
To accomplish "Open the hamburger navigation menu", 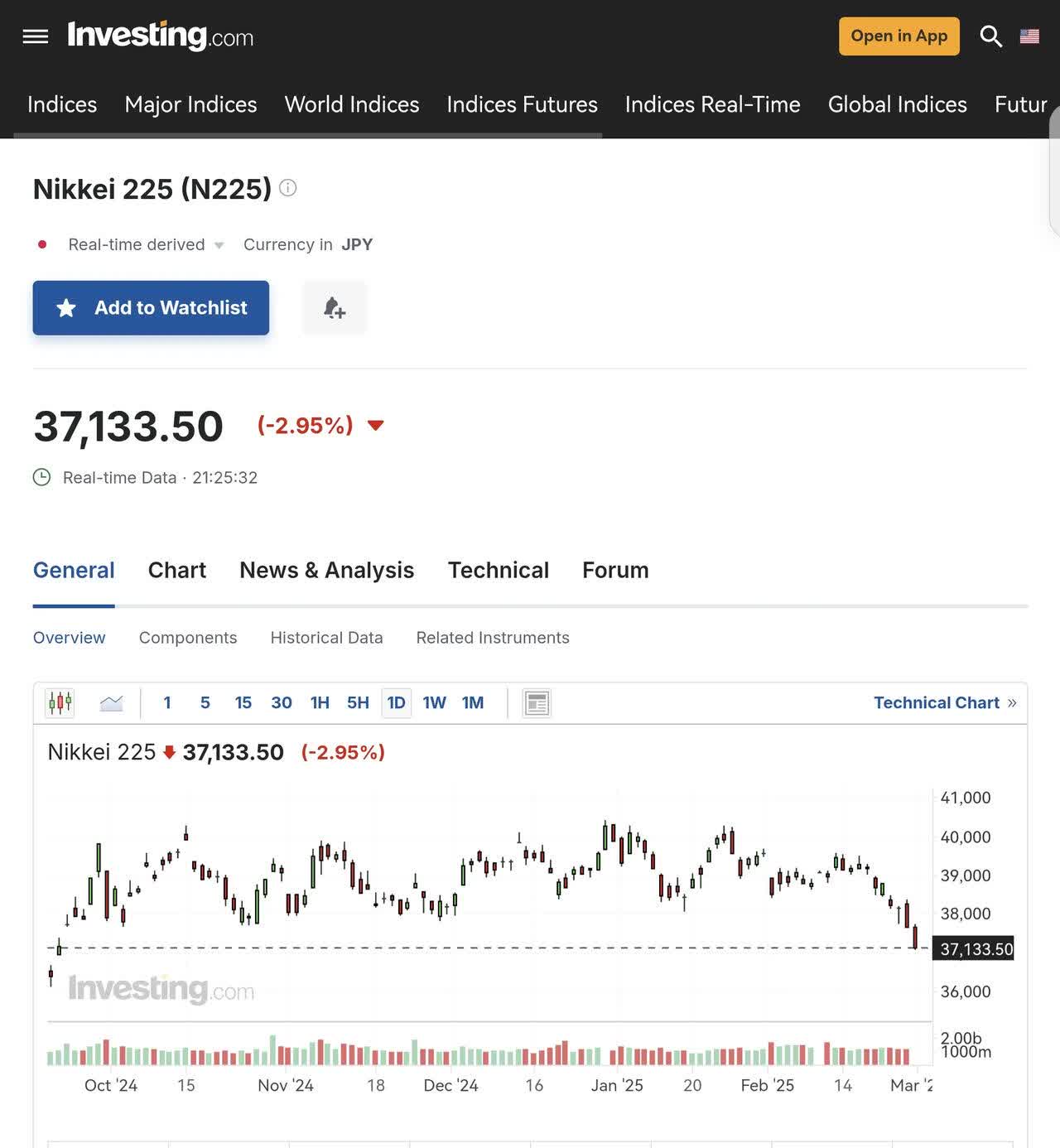I will [x=35, y=36].
